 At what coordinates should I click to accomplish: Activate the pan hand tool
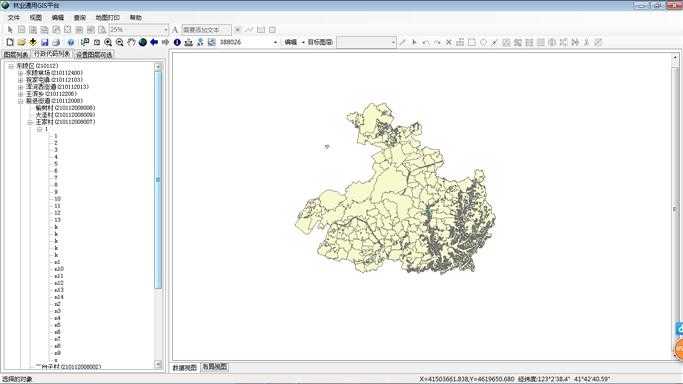tap(131, 42)
